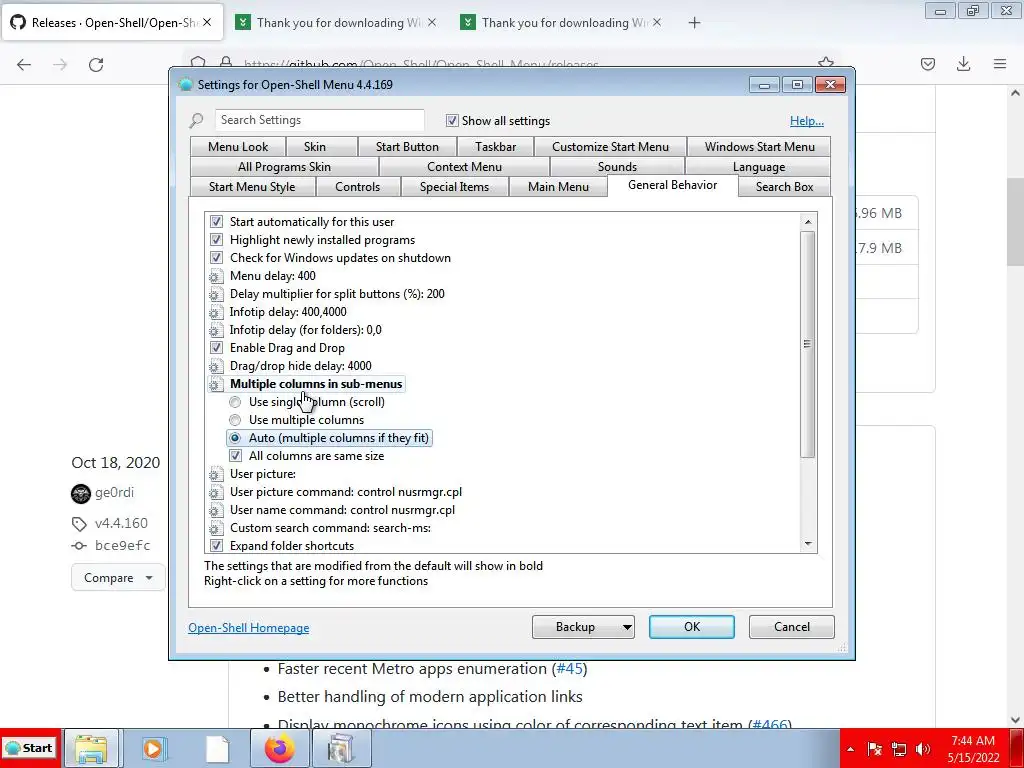Click gear icon beside Drag/drop hide delay
Screen dimensions: 1024x768
216,366
